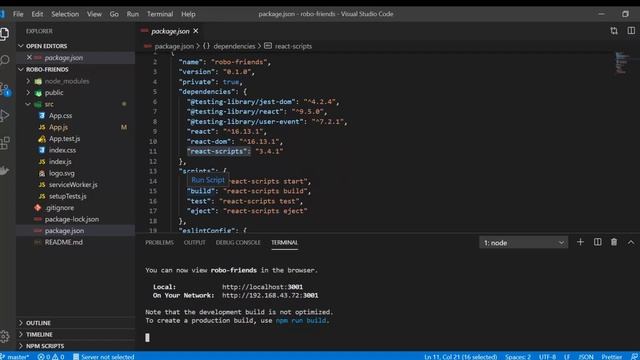Open the Extensions view

click(4, 143)
